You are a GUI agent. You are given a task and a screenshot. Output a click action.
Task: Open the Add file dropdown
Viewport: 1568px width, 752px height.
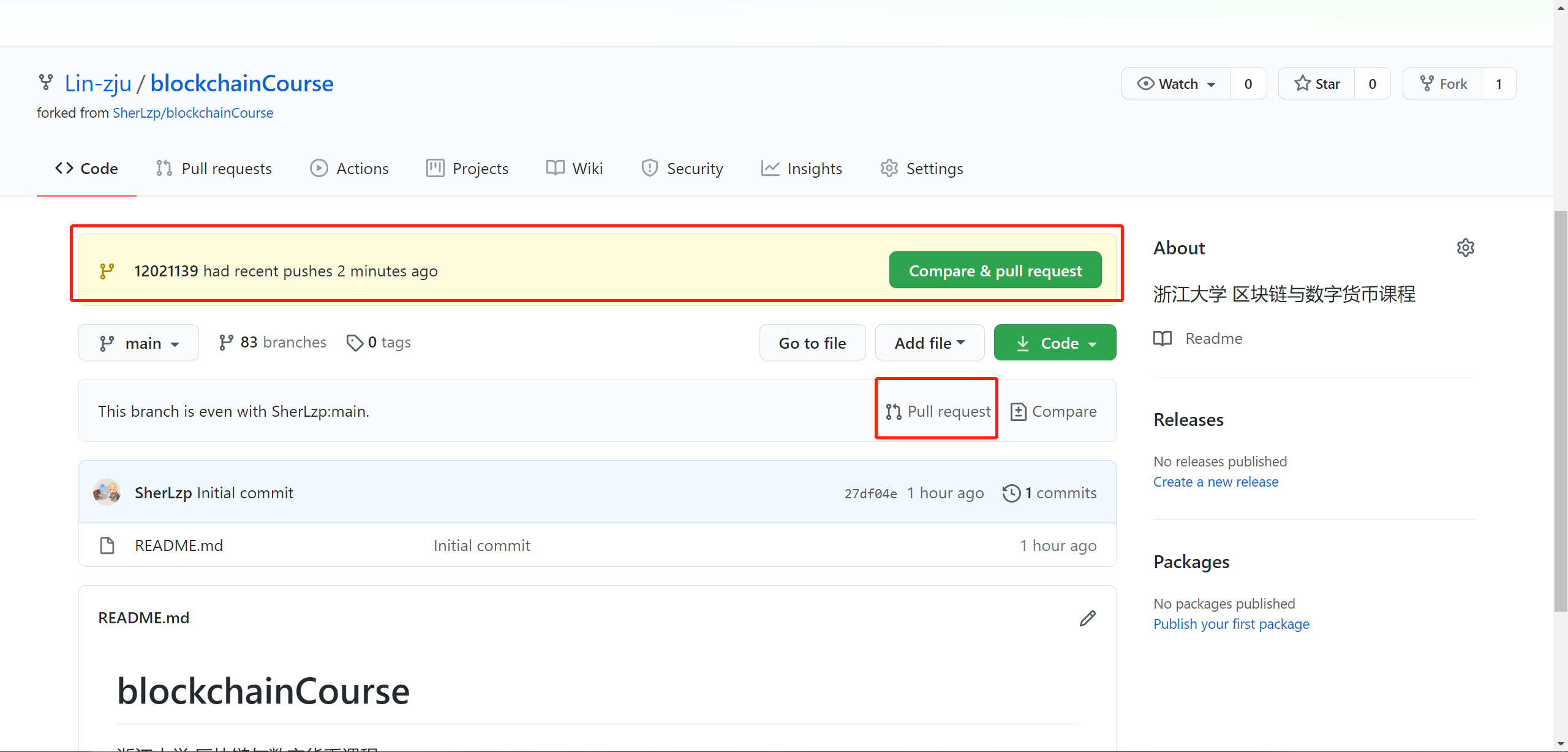pyautogui.click(x=929, y=343)
